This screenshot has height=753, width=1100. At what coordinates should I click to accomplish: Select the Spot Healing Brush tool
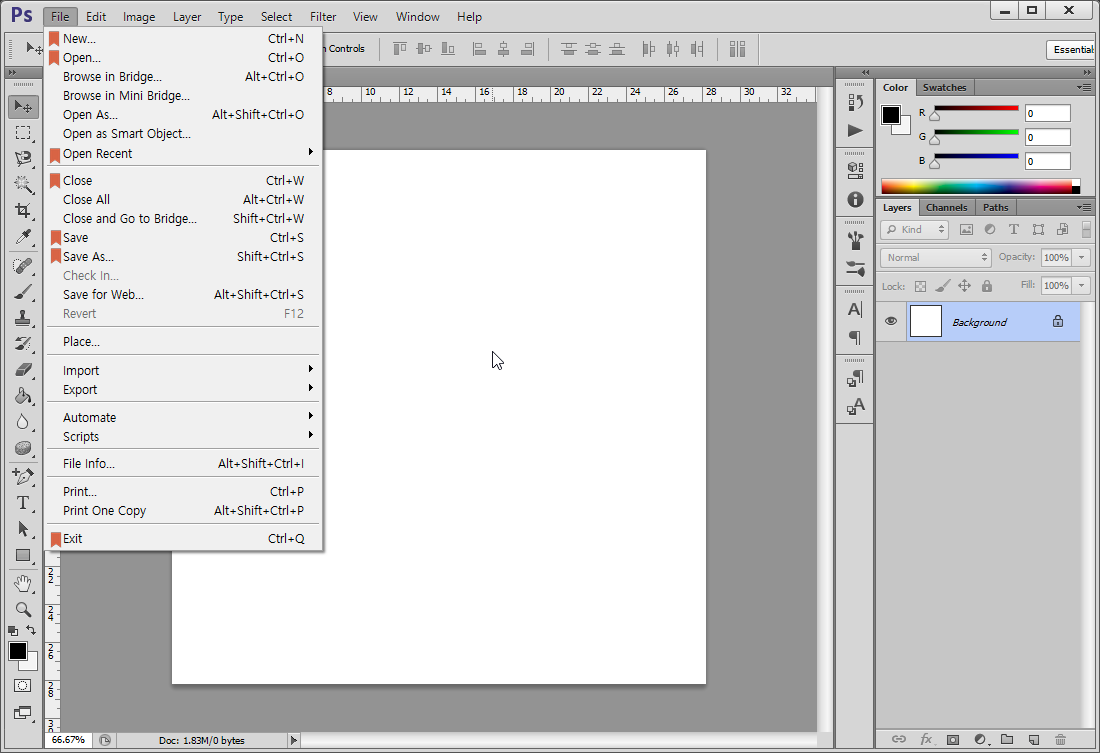(x=23, y=266)
